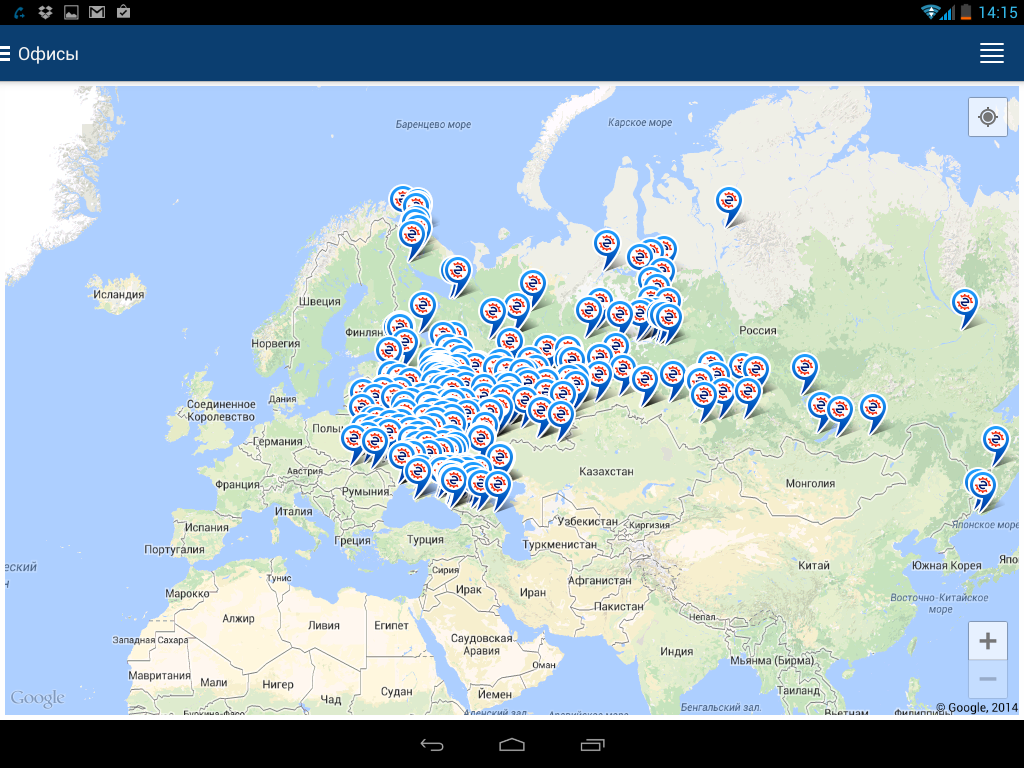Open the left navigation drawer beside Офисы
The height and width of the screenshot is (768, 1024).
tap(6, 54)
